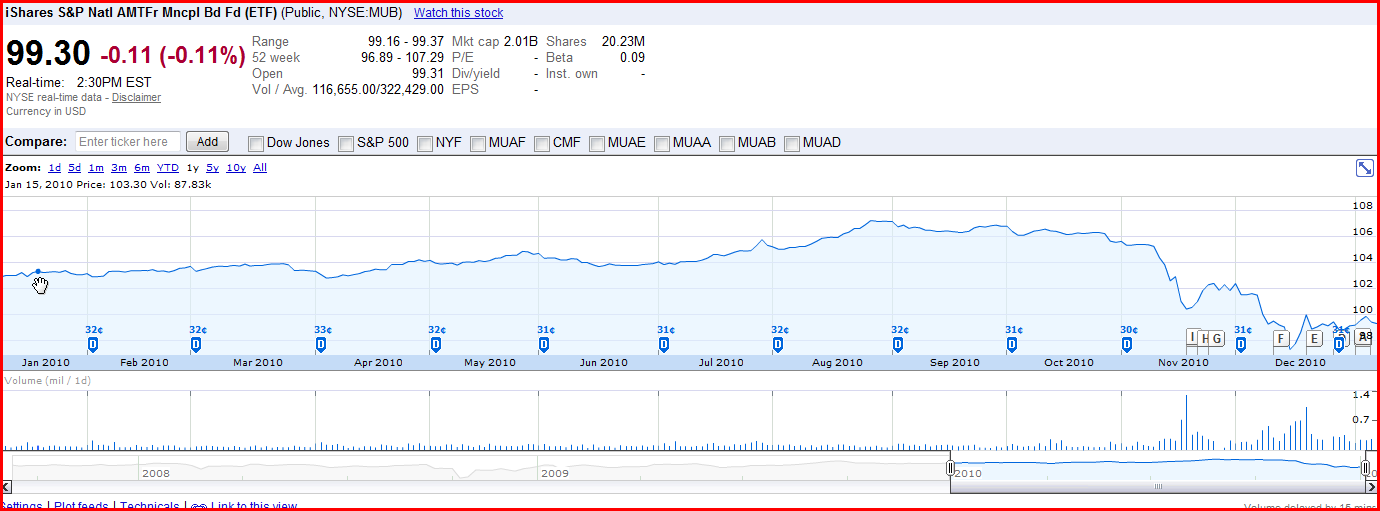Image resolution: width=1380 pixels, height=511 pixels.
Task: Click the horizontal scrollbar thumb under the timeline
Action: click(x=1158, y=487)
